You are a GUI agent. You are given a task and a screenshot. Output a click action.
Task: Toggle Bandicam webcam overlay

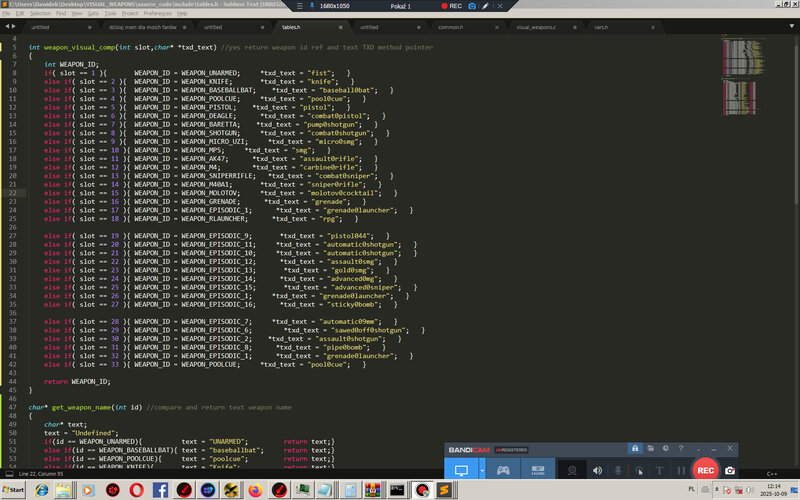tap(572, 470)
